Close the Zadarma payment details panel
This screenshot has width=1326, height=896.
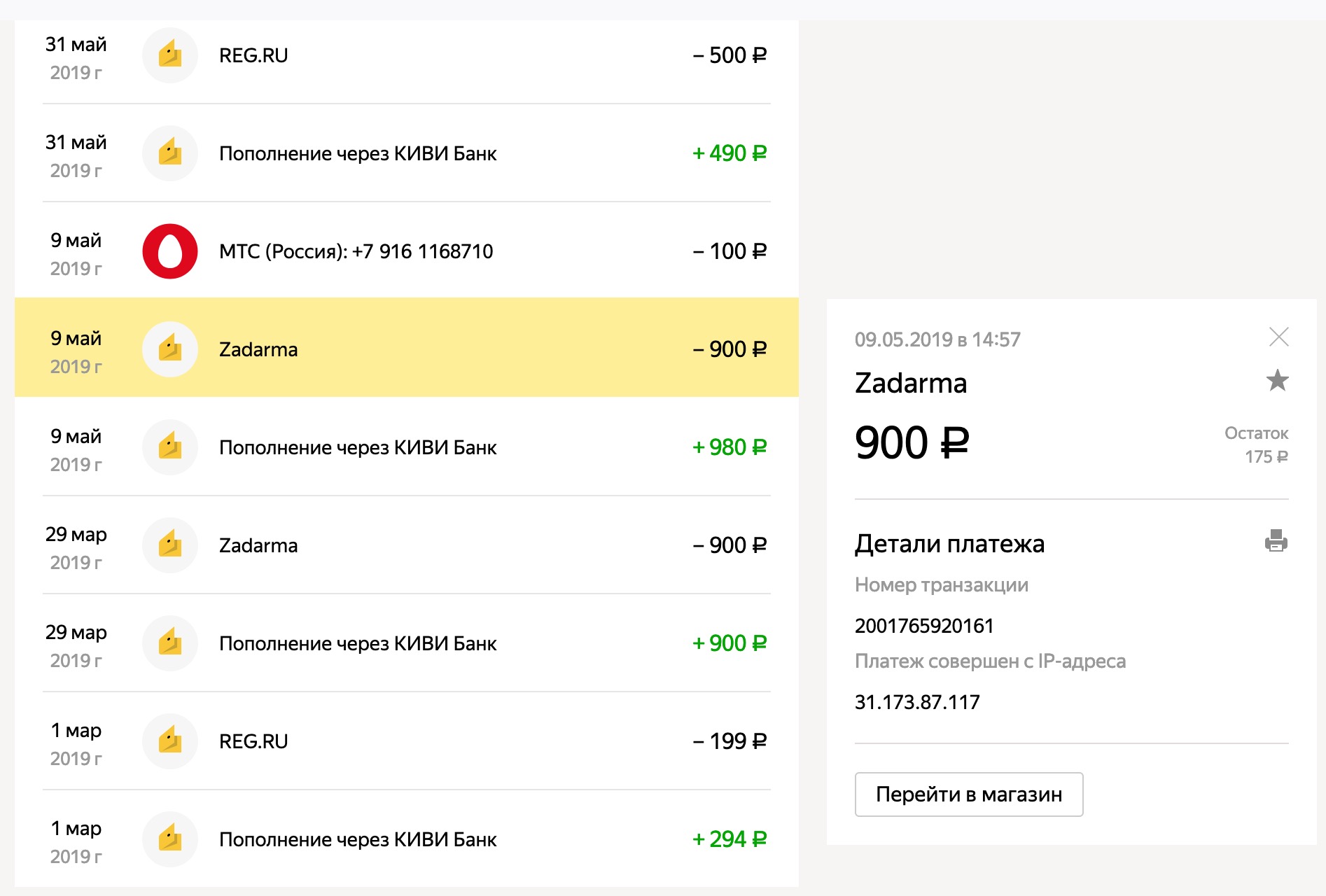click(1279, 337)
